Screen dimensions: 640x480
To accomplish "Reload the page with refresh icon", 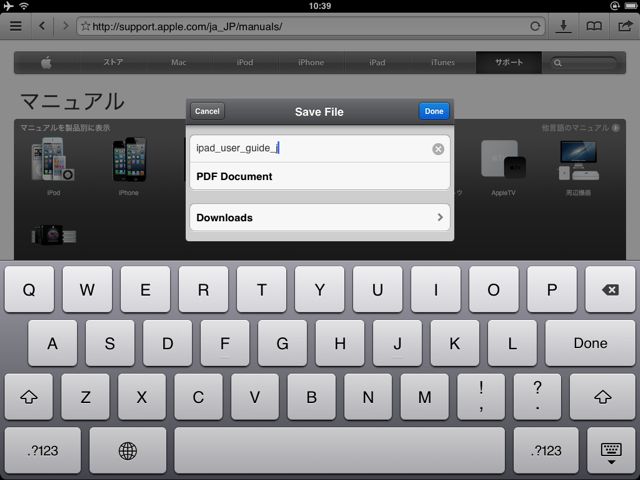I will click(535, 27).
